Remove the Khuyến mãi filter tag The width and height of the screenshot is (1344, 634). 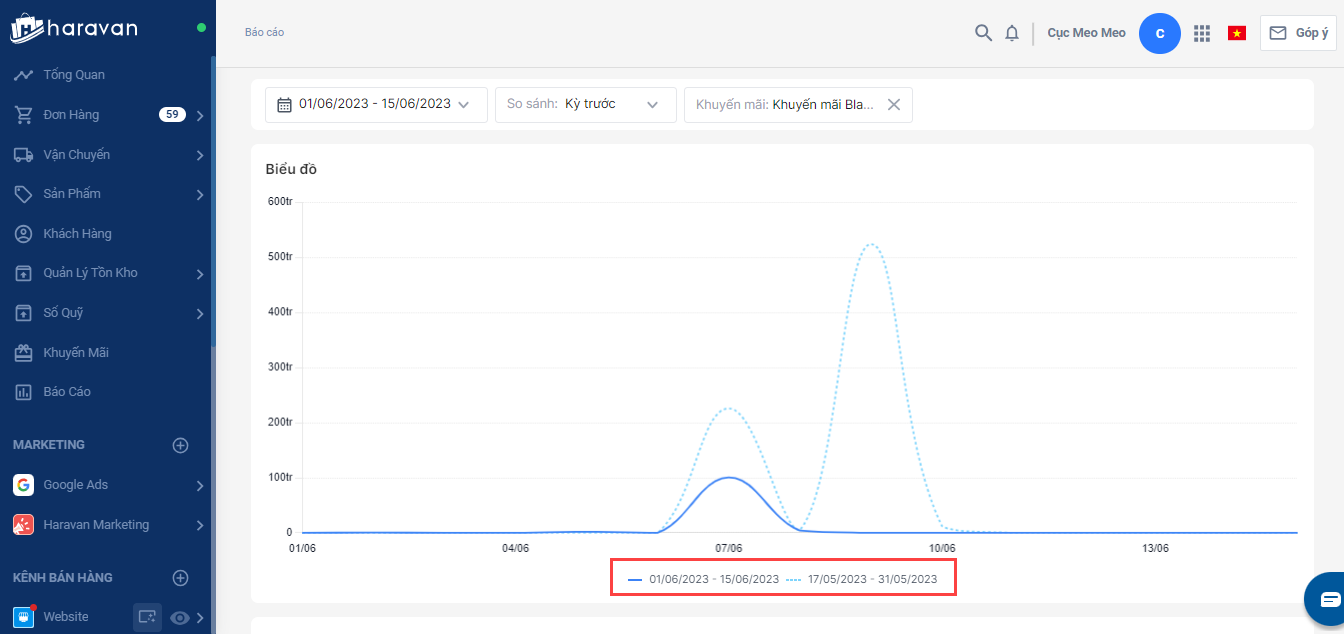(894, 104)
